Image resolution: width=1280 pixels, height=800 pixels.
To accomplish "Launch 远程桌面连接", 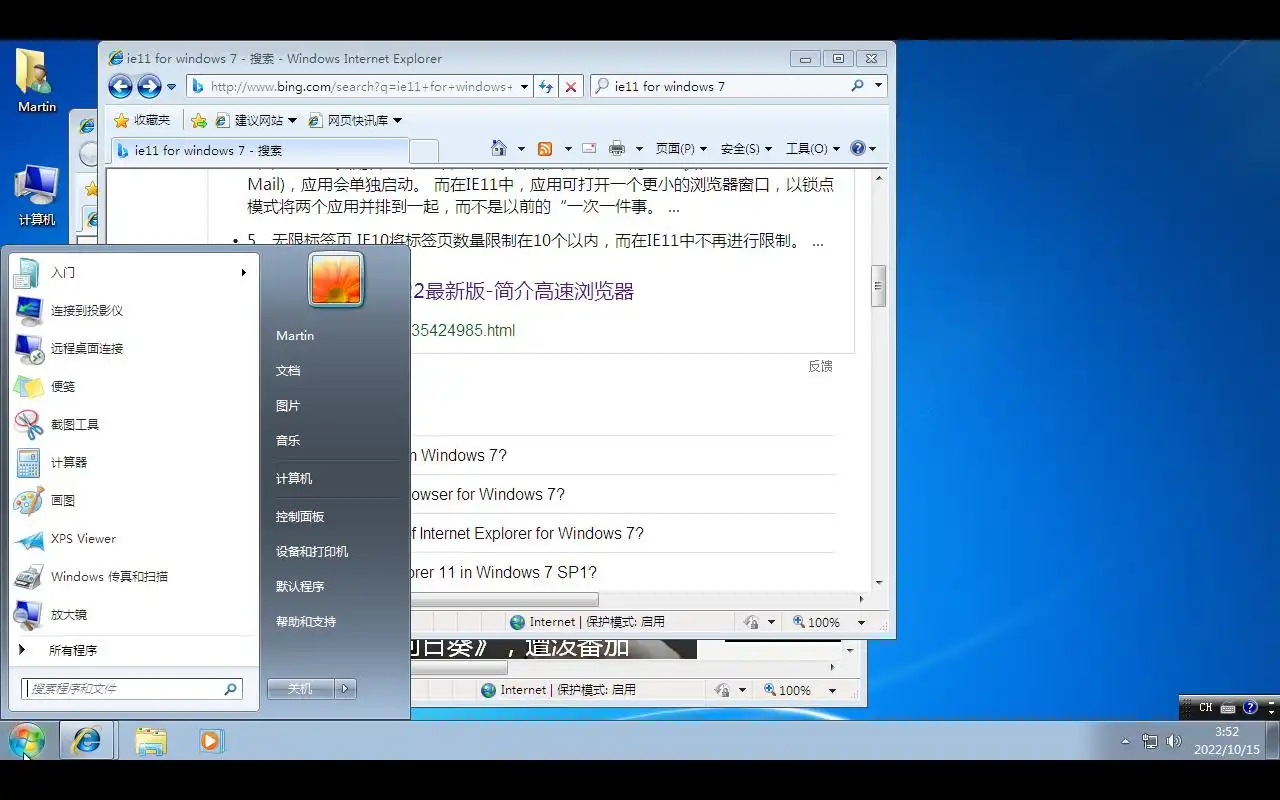I will point(132,348).
